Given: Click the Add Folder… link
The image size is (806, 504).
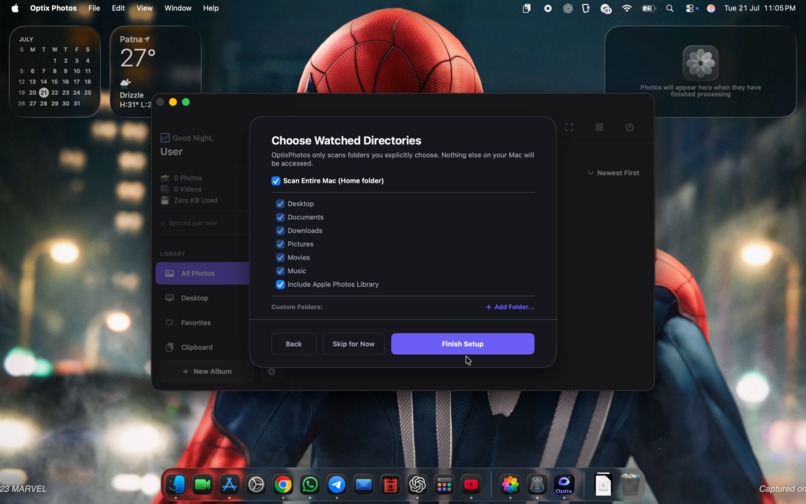Looking at the screenshot, I should [510, 307].
